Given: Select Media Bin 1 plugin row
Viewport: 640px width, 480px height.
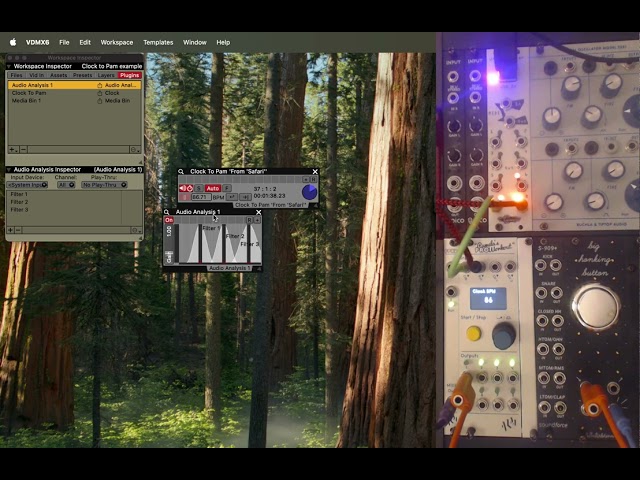Looking at the screenshot, I should tap(74, 101).
